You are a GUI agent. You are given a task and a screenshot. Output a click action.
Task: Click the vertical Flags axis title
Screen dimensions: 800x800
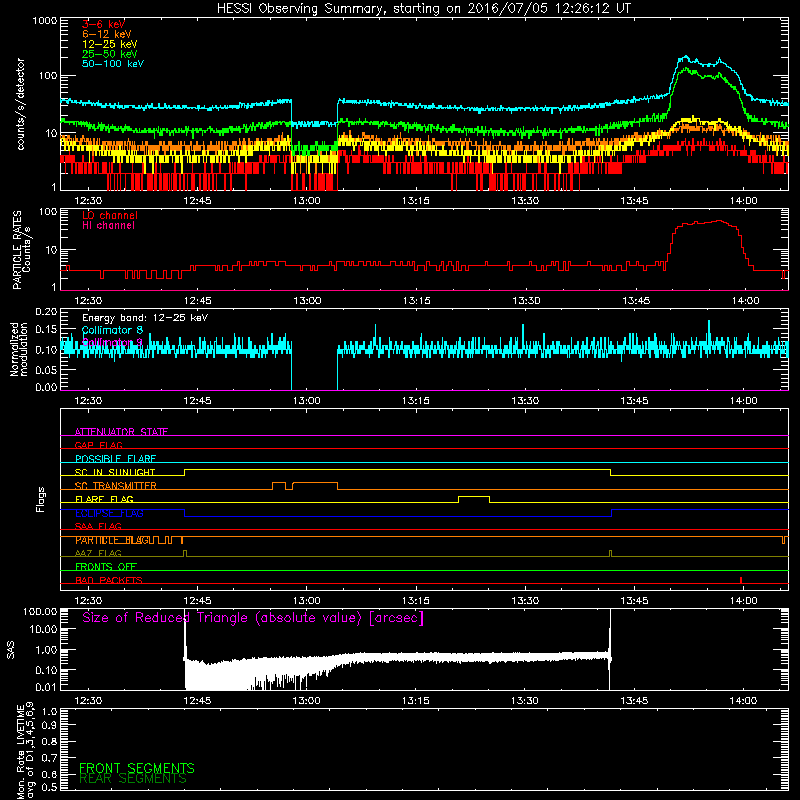tap(41, 499)
